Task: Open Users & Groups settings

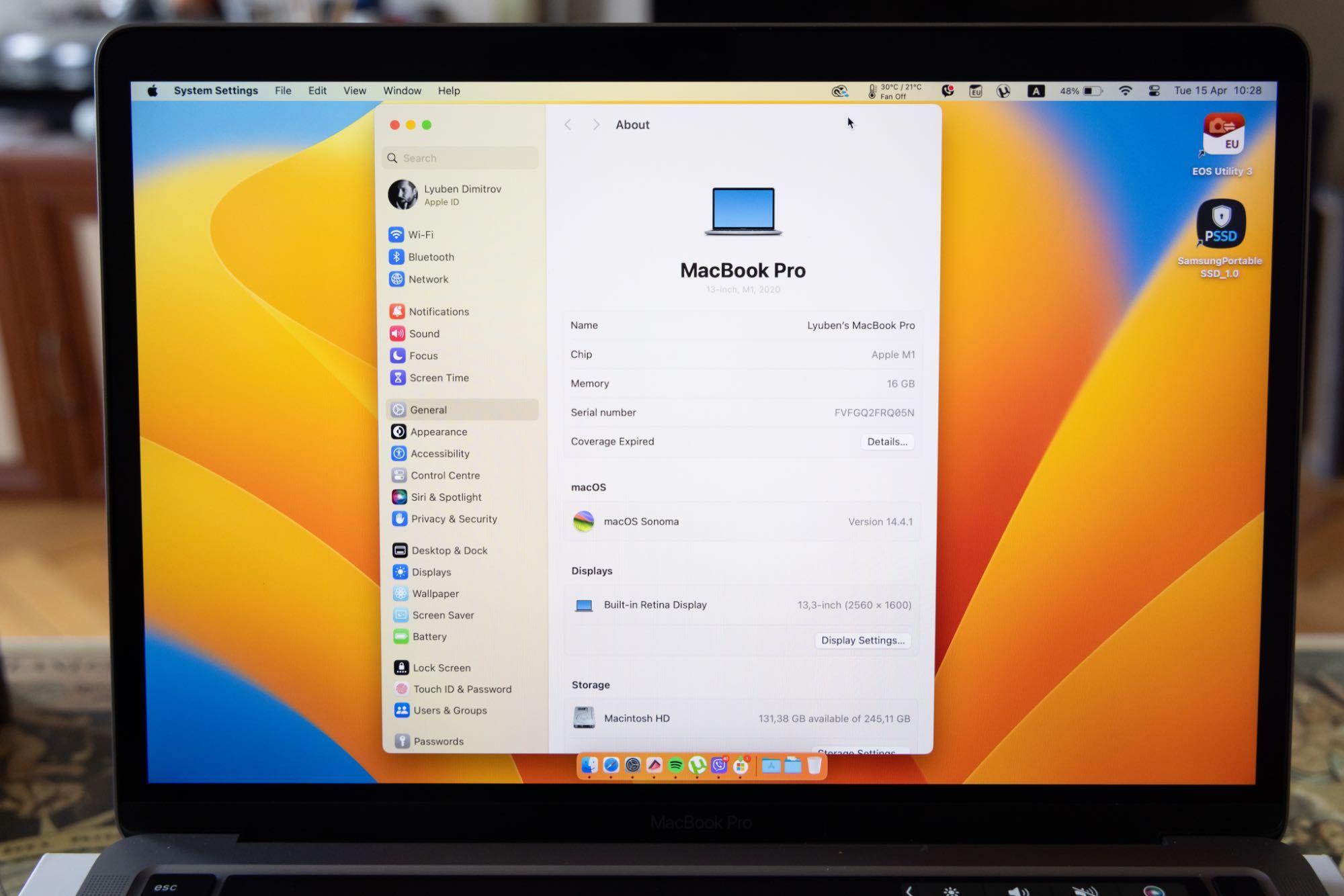Action: pos(441,710)
